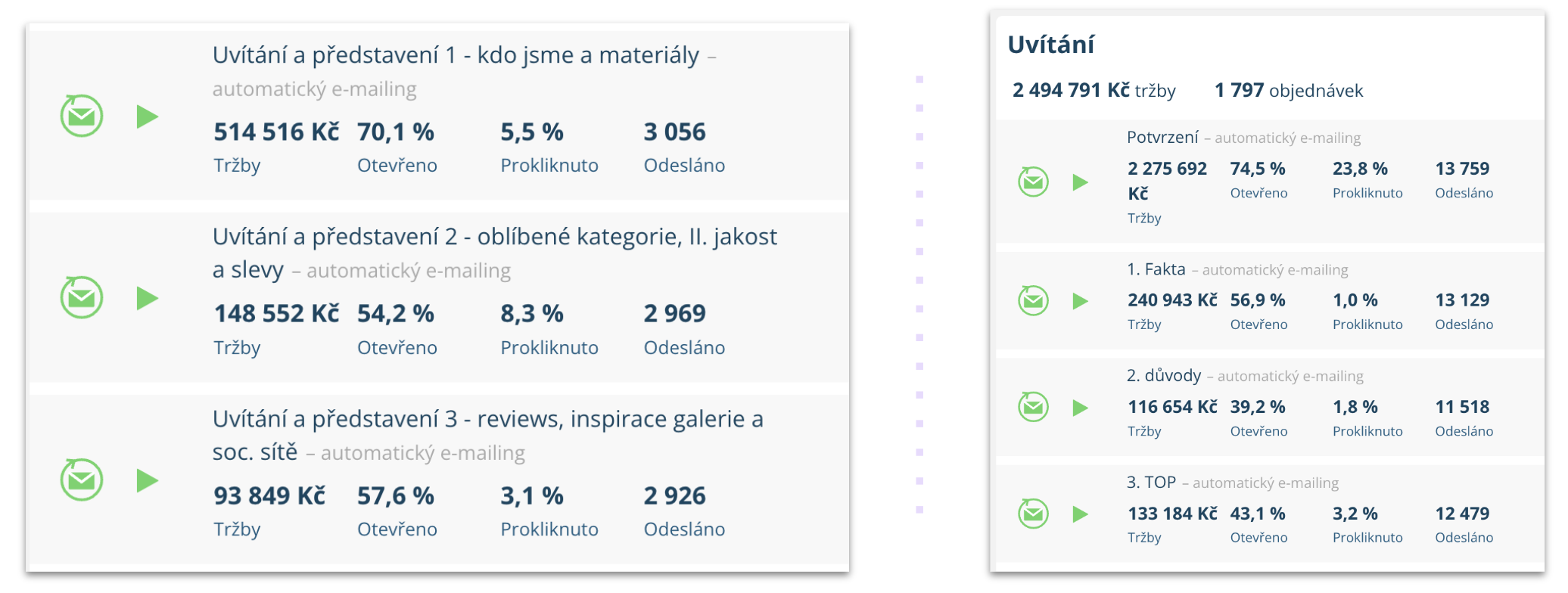The height and width of the screenshot is (593, 1568).
Task: Open the 'oblíbené kategorie, II. jakost' campaign title
Action: point(494,238)
